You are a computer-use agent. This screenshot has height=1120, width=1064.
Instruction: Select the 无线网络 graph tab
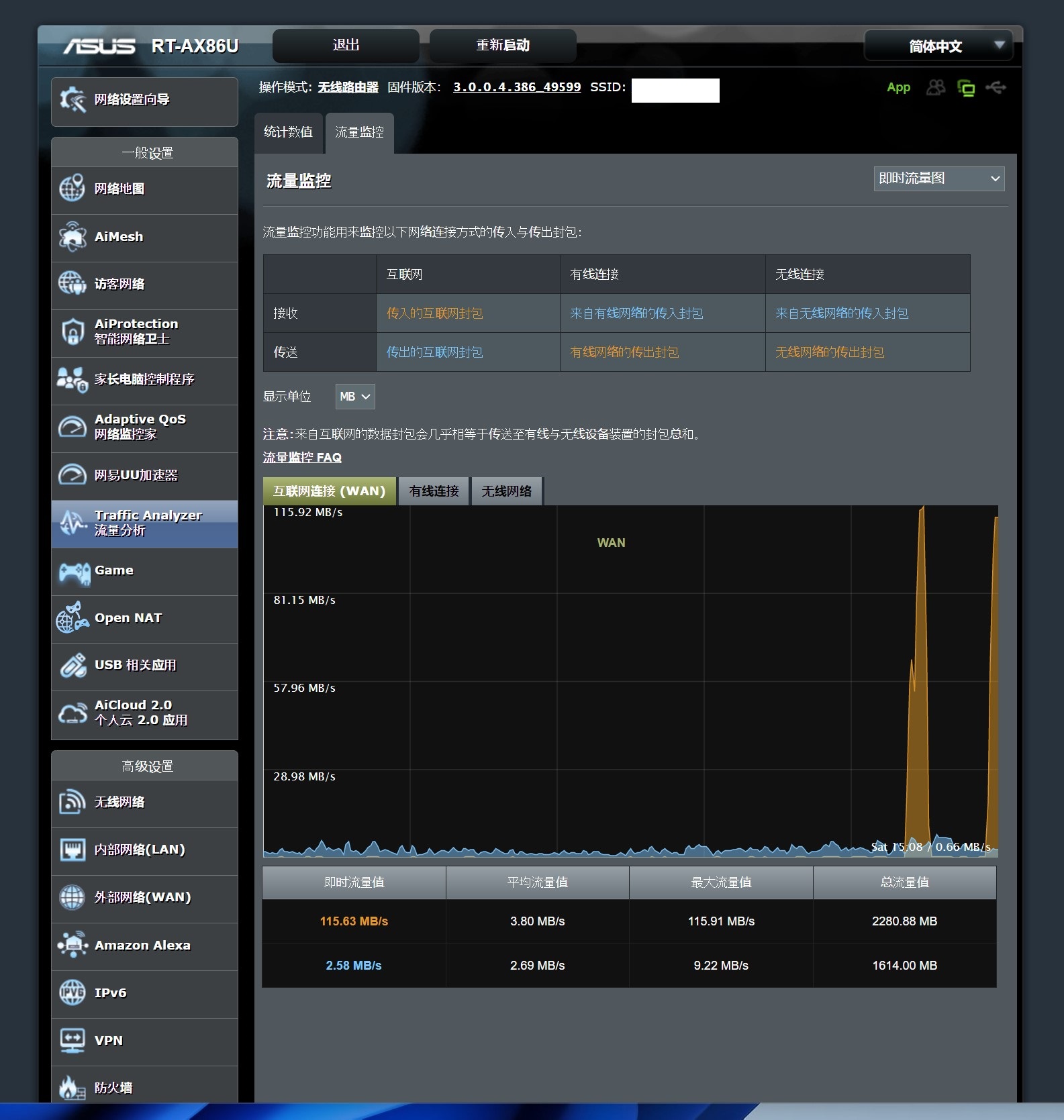(x=507, y=491)
